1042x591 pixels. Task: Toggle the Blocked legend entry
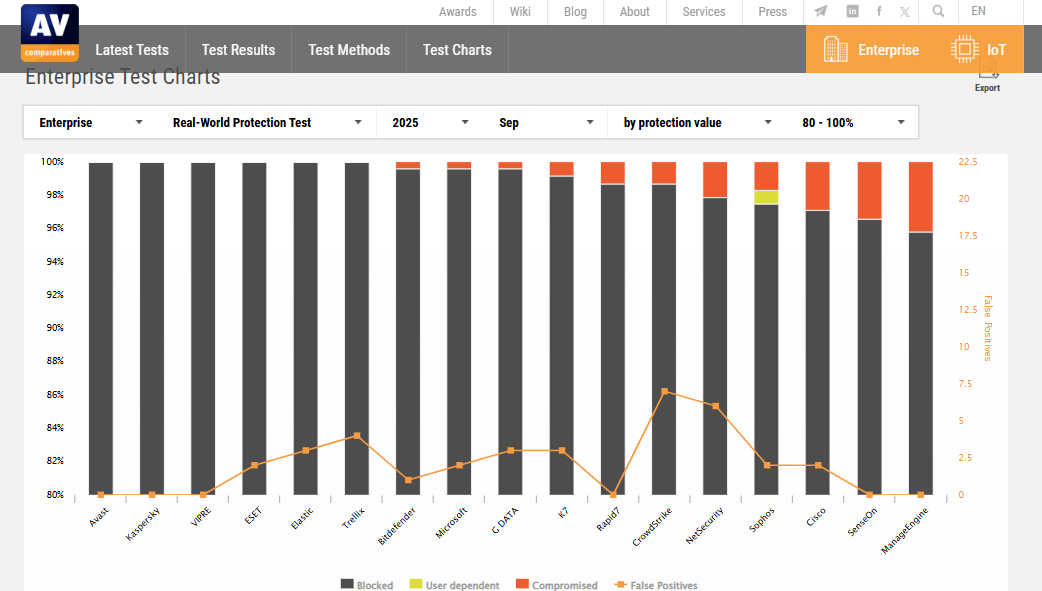(367, 585)
